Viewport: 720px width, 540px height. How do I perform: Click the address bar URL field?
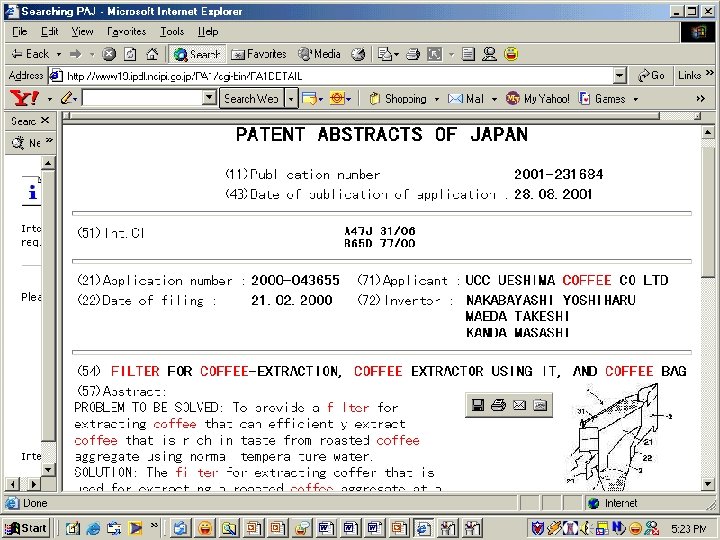click(331, 76)
